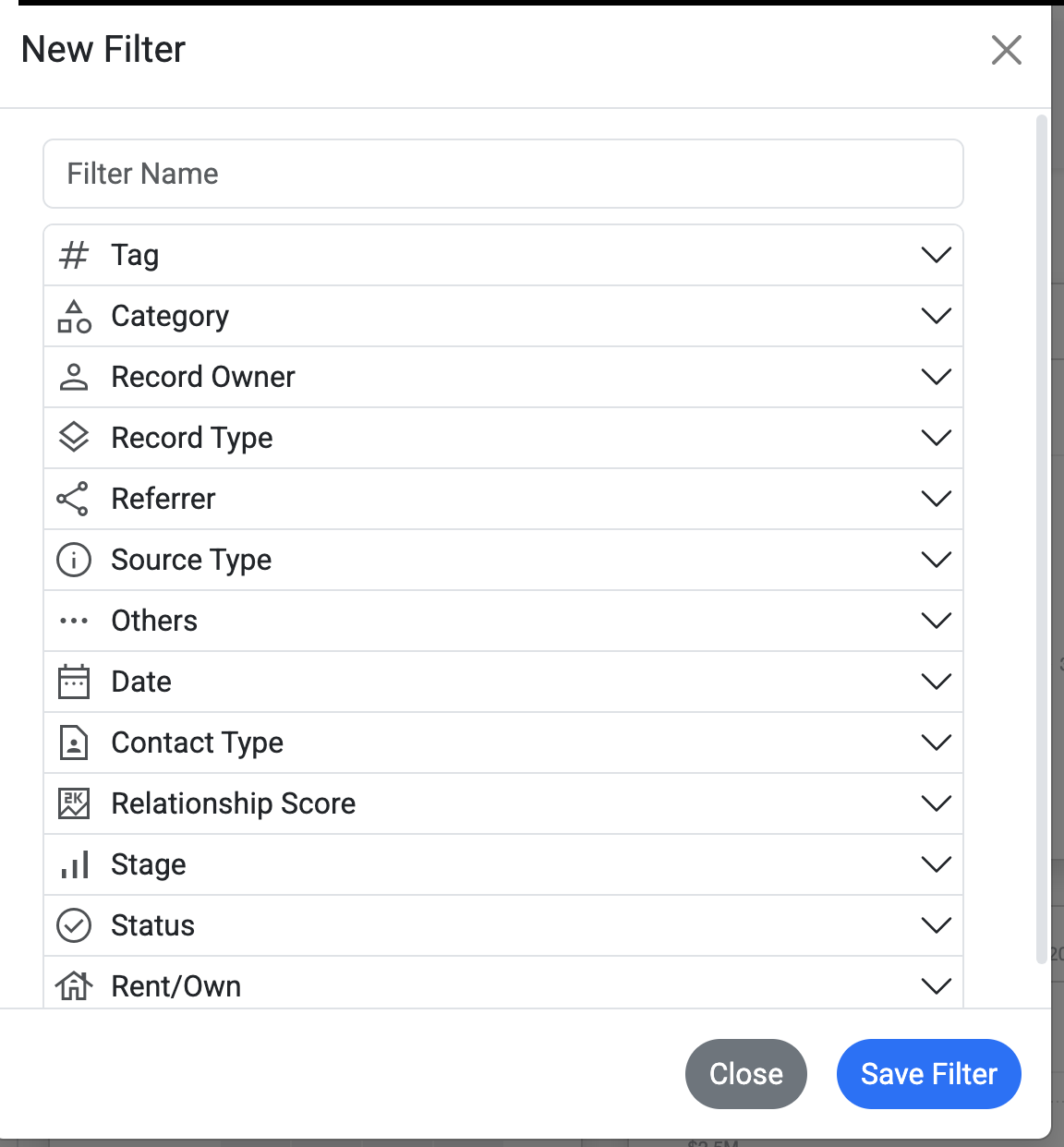1064x1147 pixels.
Task: Click the Source Type info icon
Action: (x=74, y=560)
